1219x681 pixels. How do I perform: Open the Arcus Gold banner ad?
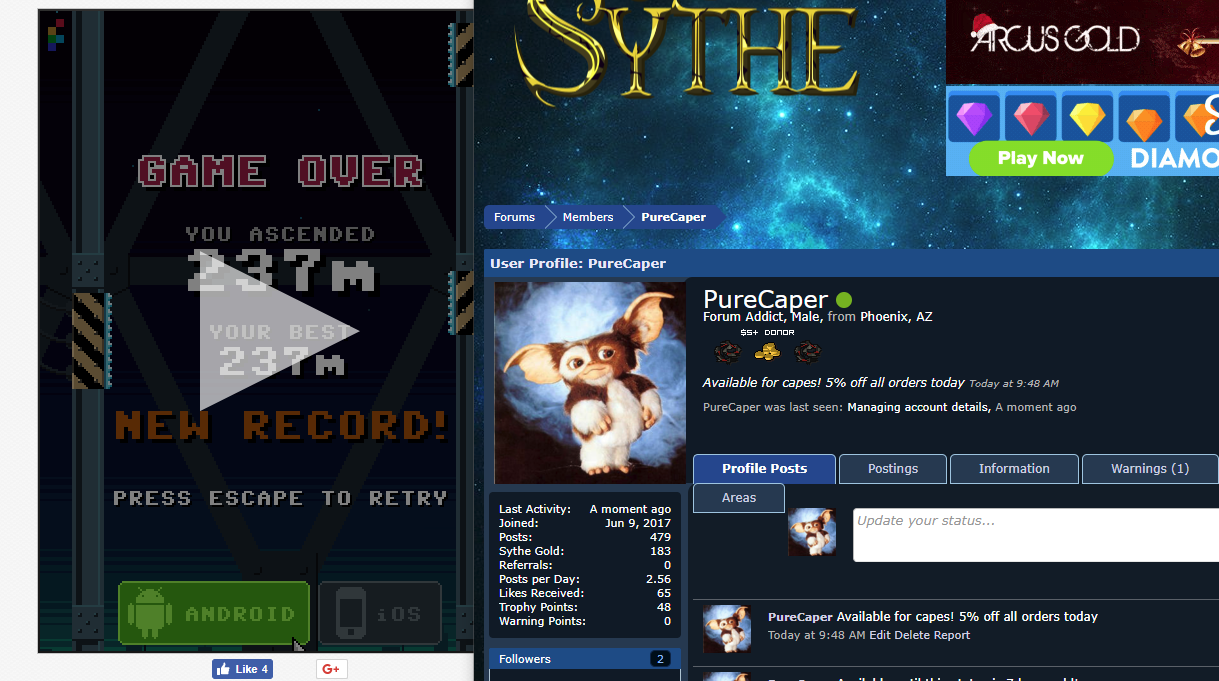point(1082,42)
